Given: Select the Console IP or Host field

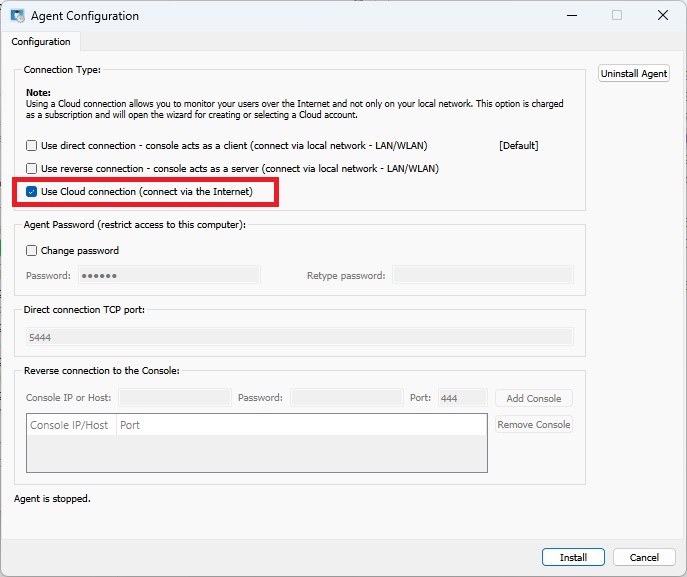Looking at the screenshot, I should [x=174, y=398].
